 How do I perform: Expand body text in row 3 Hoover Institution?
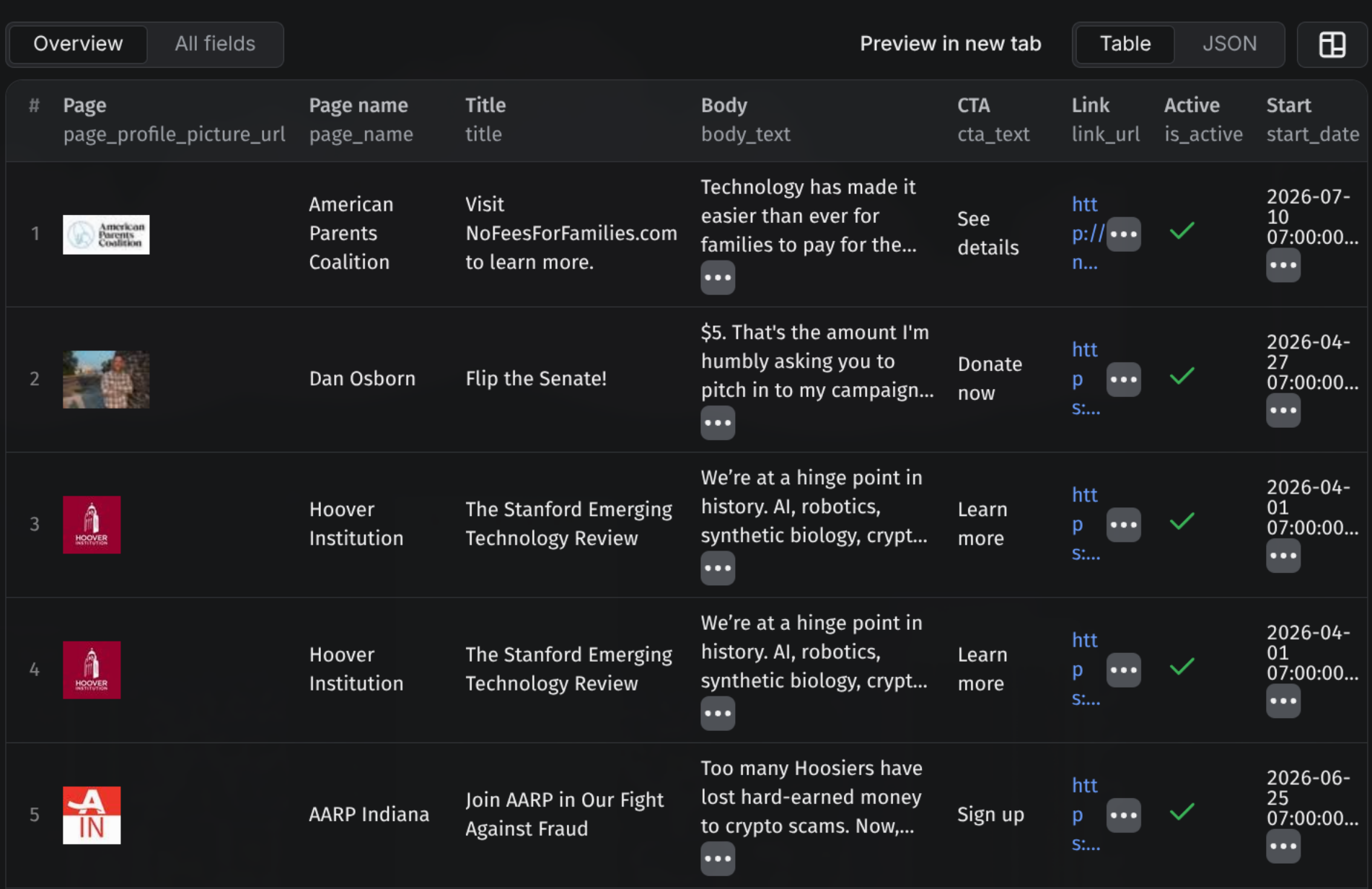(x=718, y=568)
